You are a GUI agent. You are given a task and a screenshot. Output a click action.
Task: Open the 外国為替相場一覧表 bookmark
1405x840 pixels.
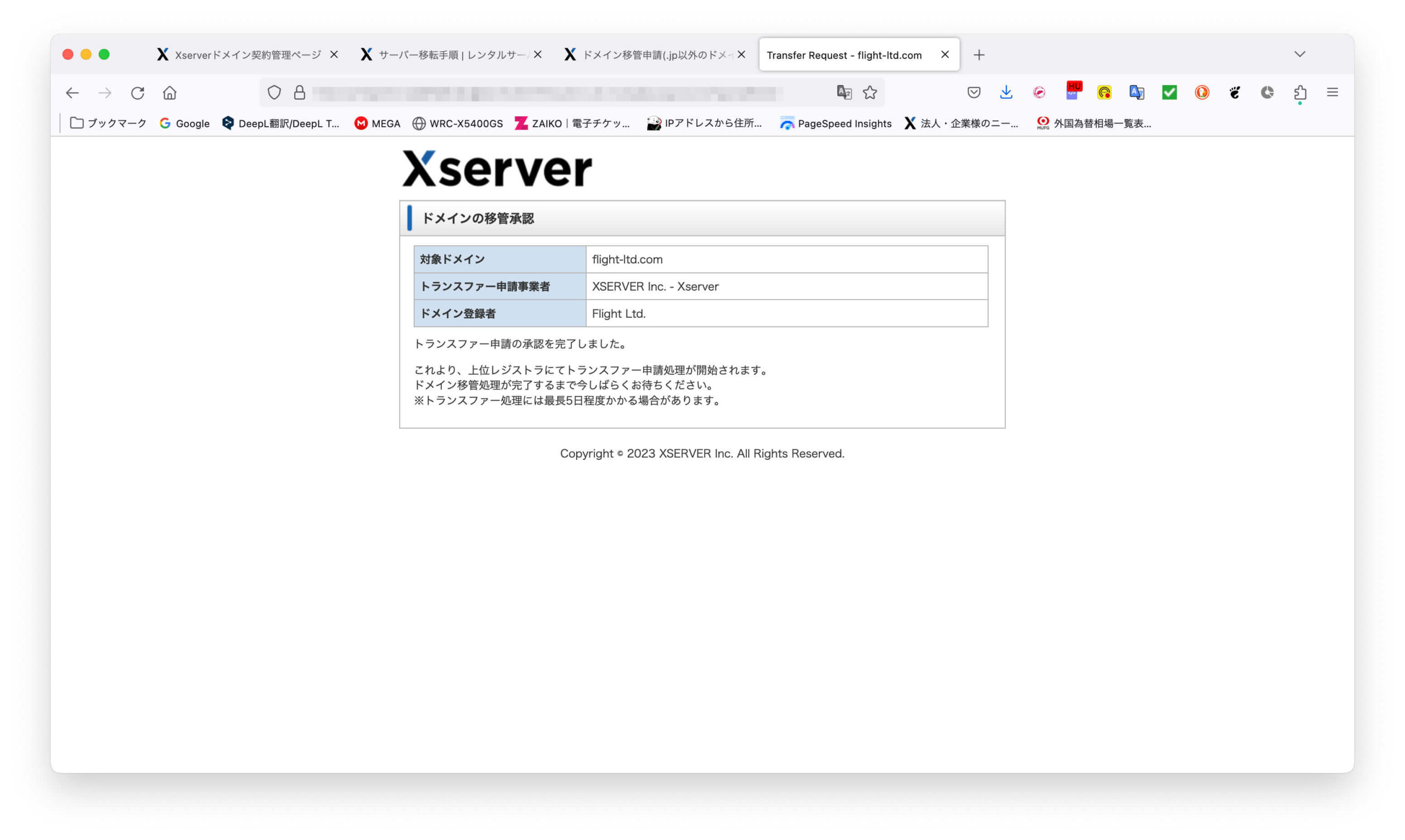pos(1094,123)
